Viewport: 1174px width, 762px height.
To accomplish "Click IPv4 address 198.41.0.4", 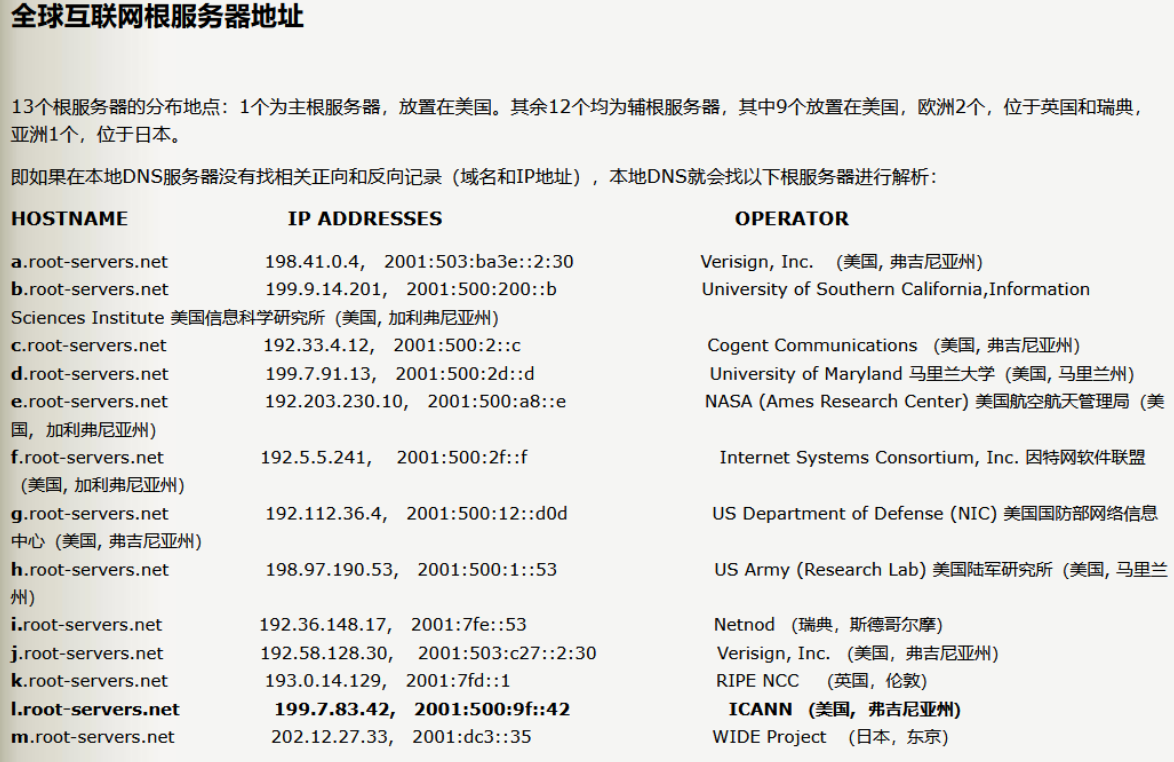I will point(314,262).
